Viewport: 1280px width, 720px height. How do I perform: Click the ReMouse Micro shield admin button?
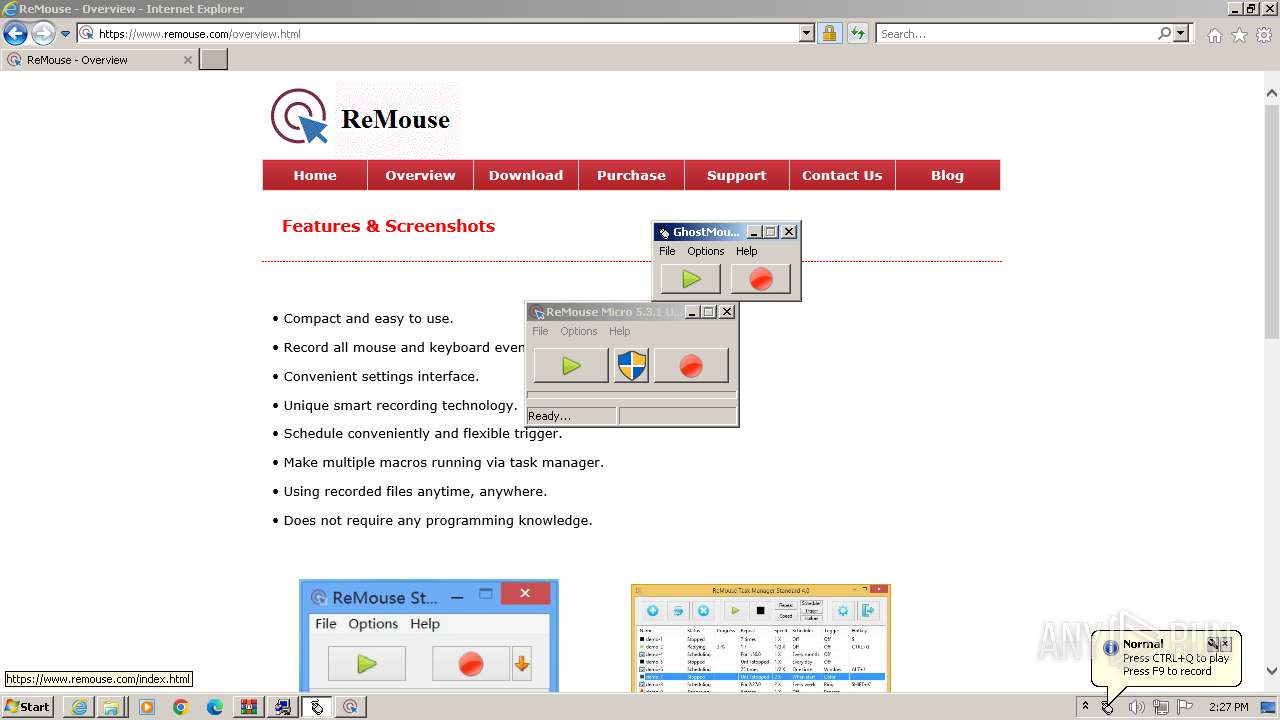click(631, 366)
